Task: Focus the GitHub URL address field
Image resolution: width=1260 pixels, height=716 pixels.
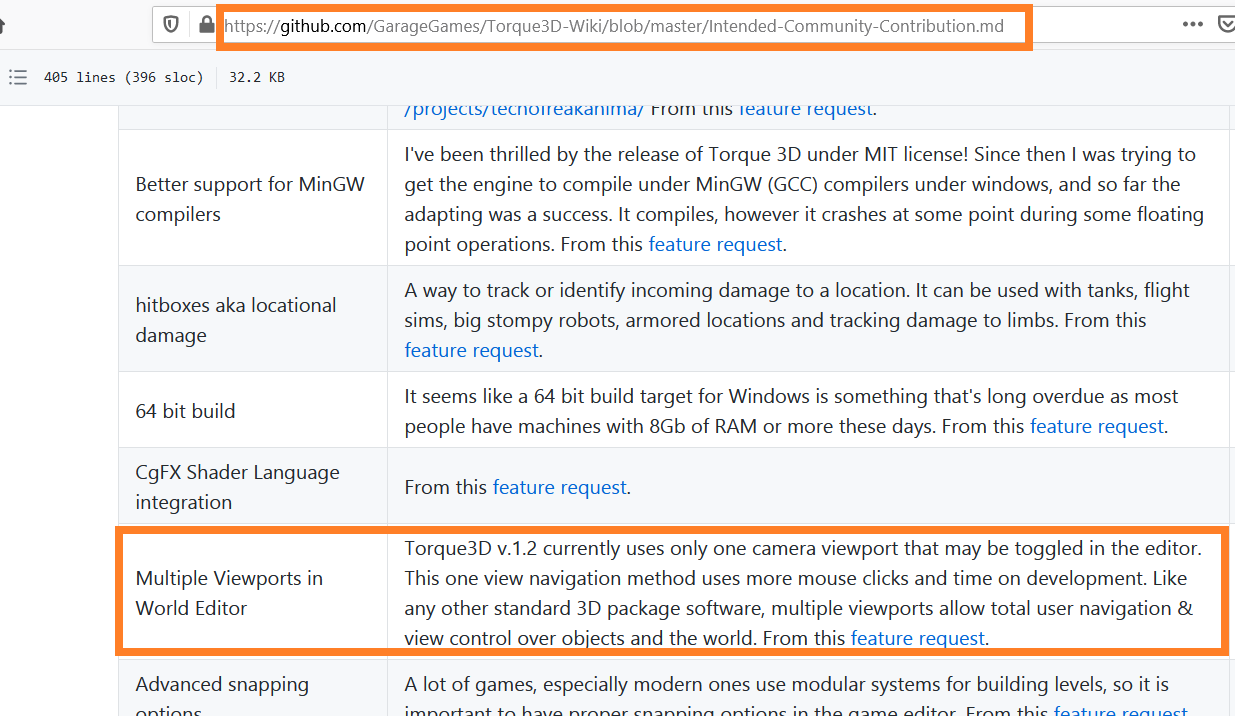Action: [x=614, y=26]
